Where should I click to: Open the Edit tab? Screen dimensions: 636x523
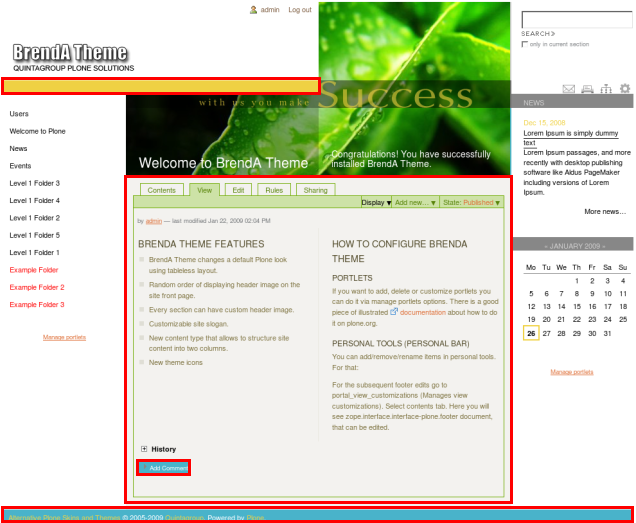[238, 190]
